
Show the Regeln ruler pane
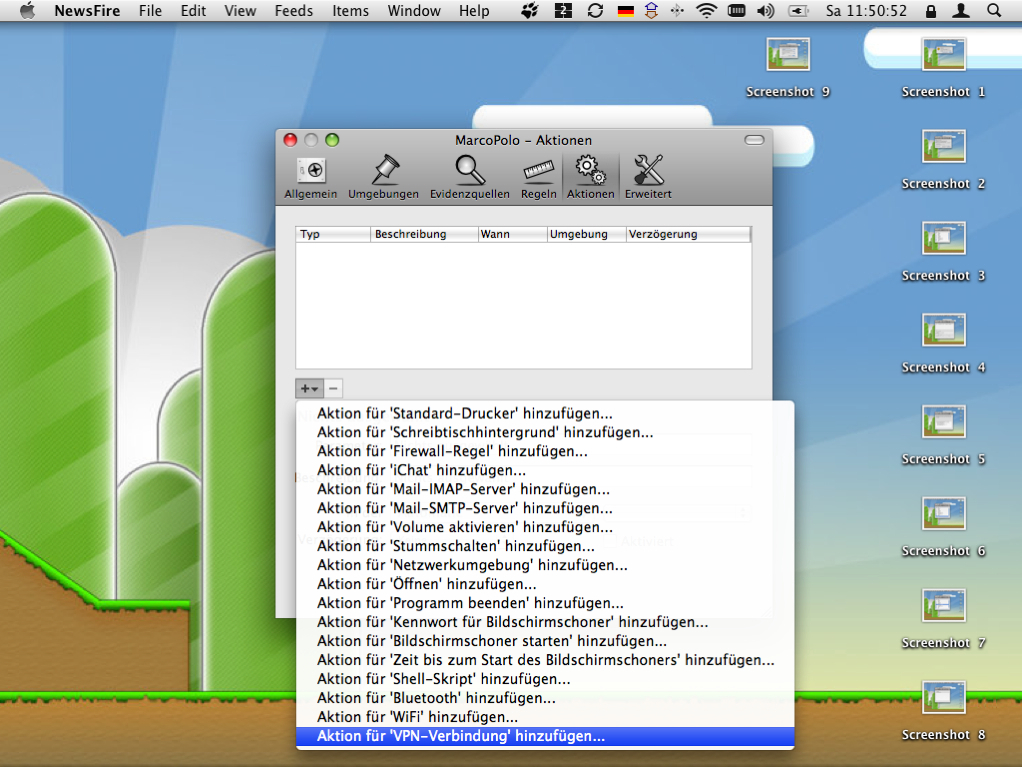tap(538, 177)
